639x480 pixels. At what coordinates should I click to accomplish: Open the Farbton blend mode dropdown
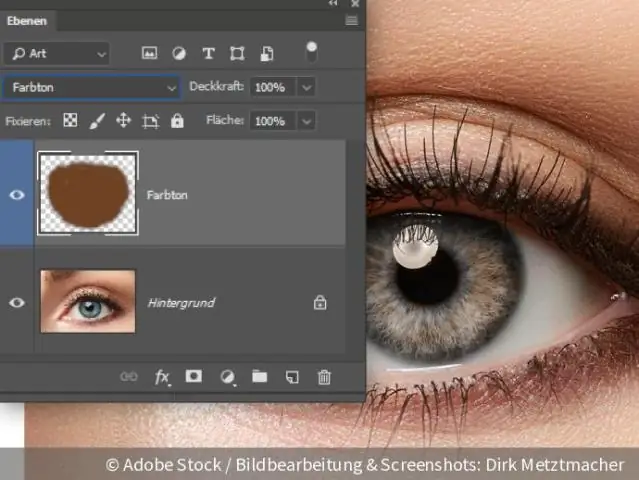[x=90, y=87]
